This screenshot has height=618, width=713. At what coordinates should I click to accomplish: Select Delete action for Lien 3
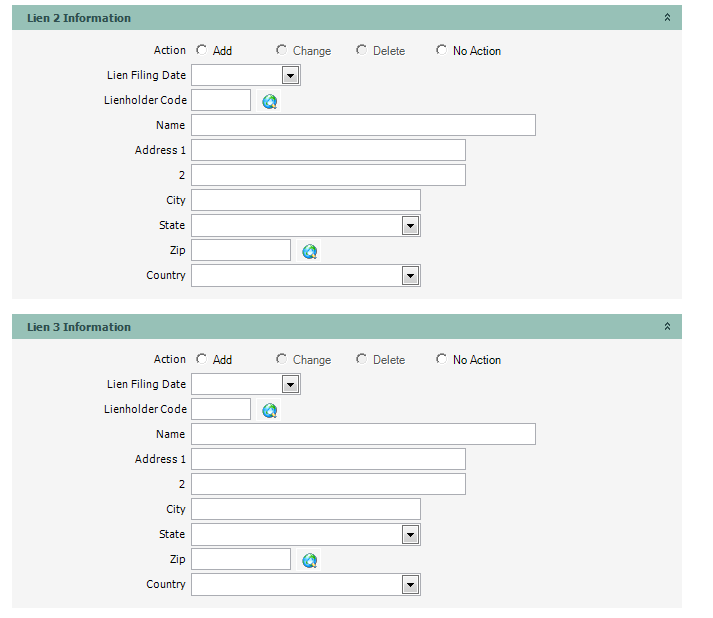click(x=362, y=359)
